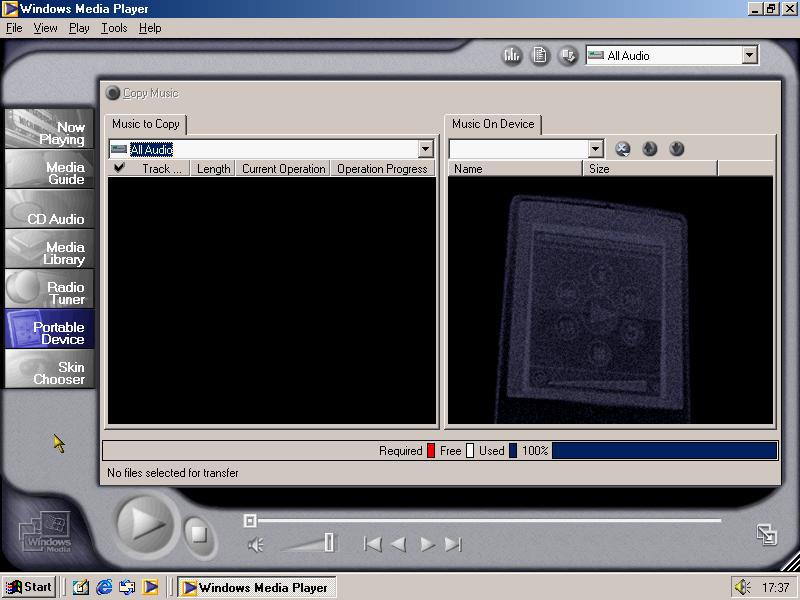
Task: Open the device dropdown under Music On Device
Action: pos(596,149)
